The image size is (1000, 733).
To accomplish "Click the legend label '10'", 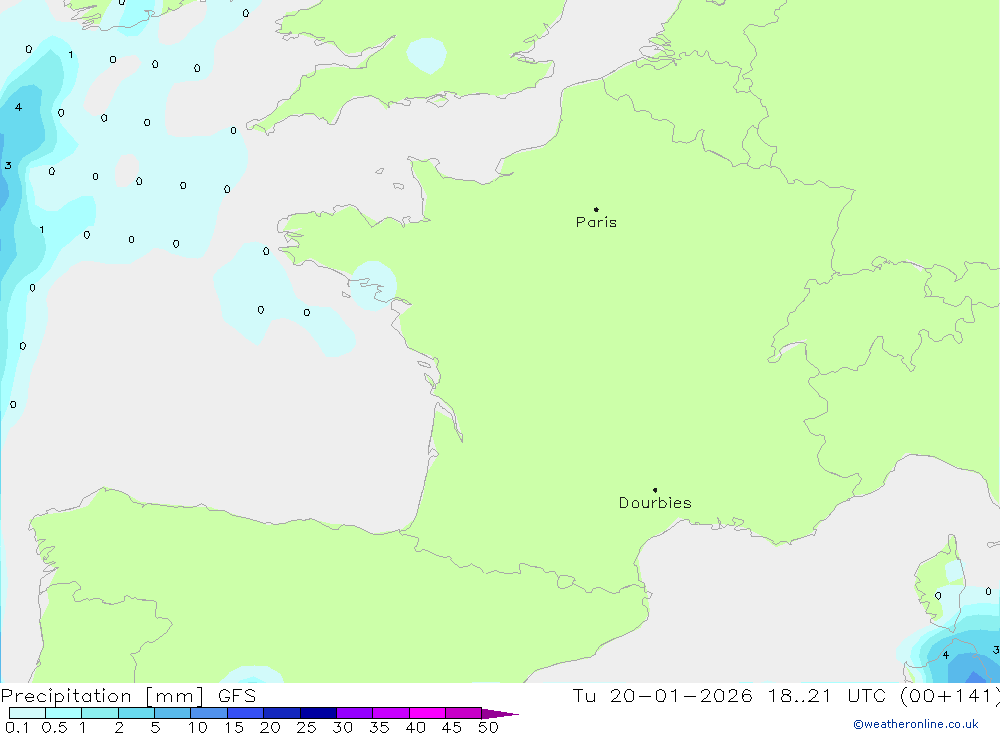I will (x=198, y=727).
